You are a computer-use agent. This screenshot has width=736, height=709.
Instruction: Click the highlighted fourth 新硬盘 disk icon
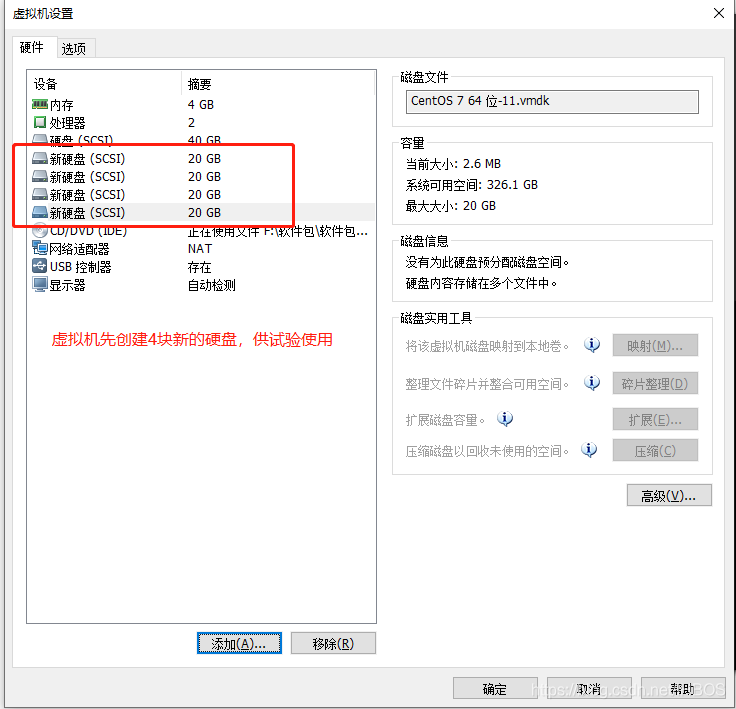[x=40, y=212]
